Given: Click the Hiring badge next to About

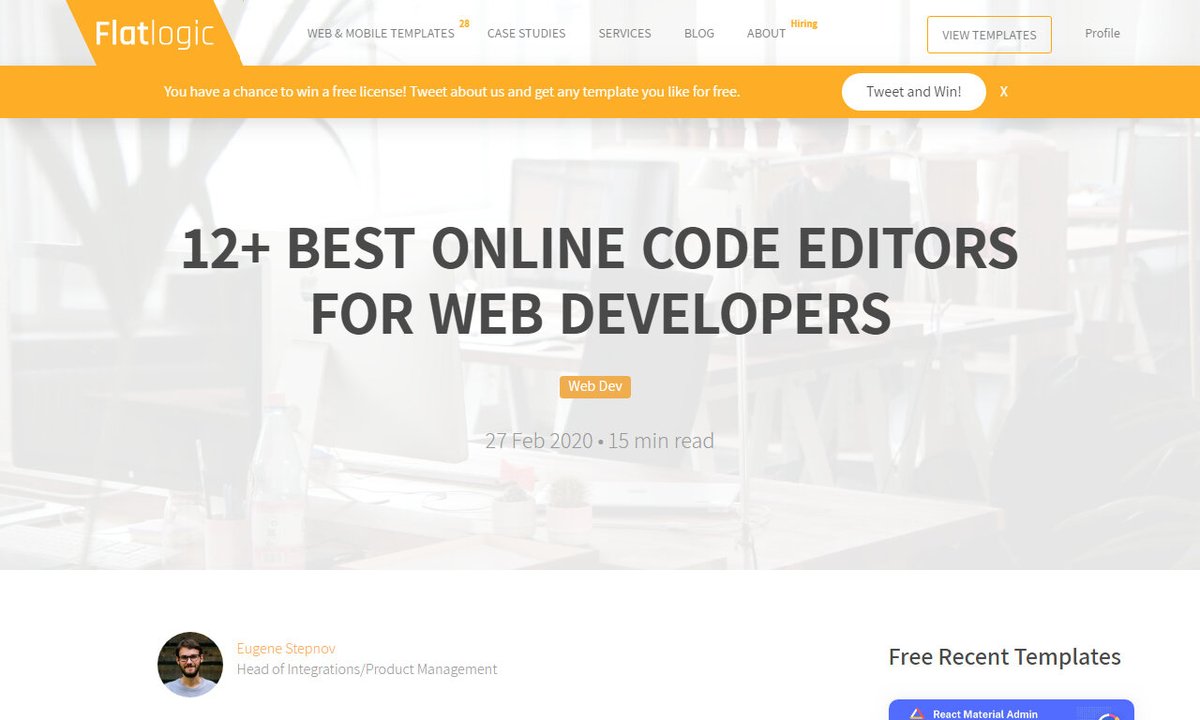Looking at the screenshot, I should 804,23.
